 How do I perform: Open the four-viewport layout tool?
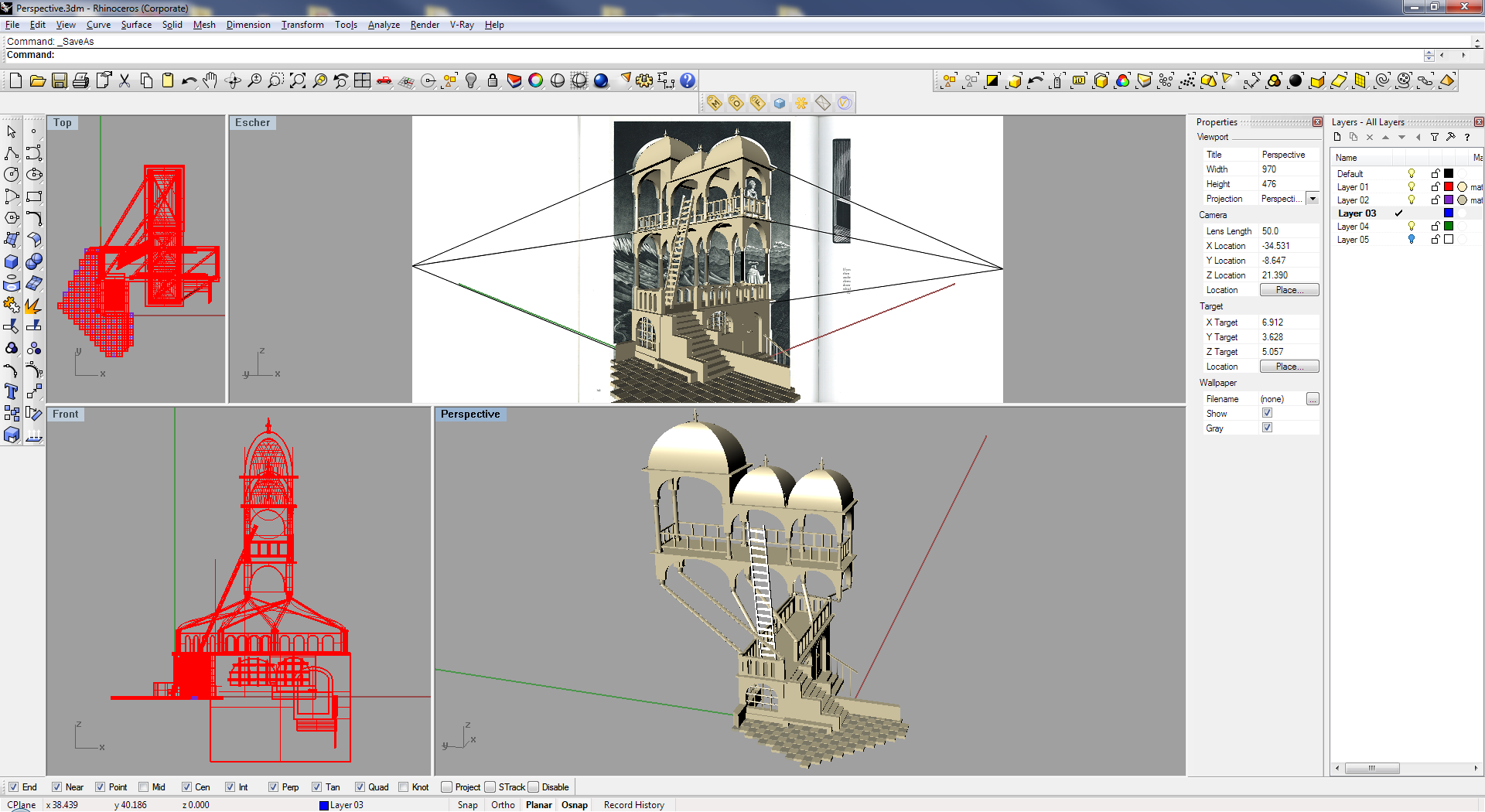(x=362, y=80)
